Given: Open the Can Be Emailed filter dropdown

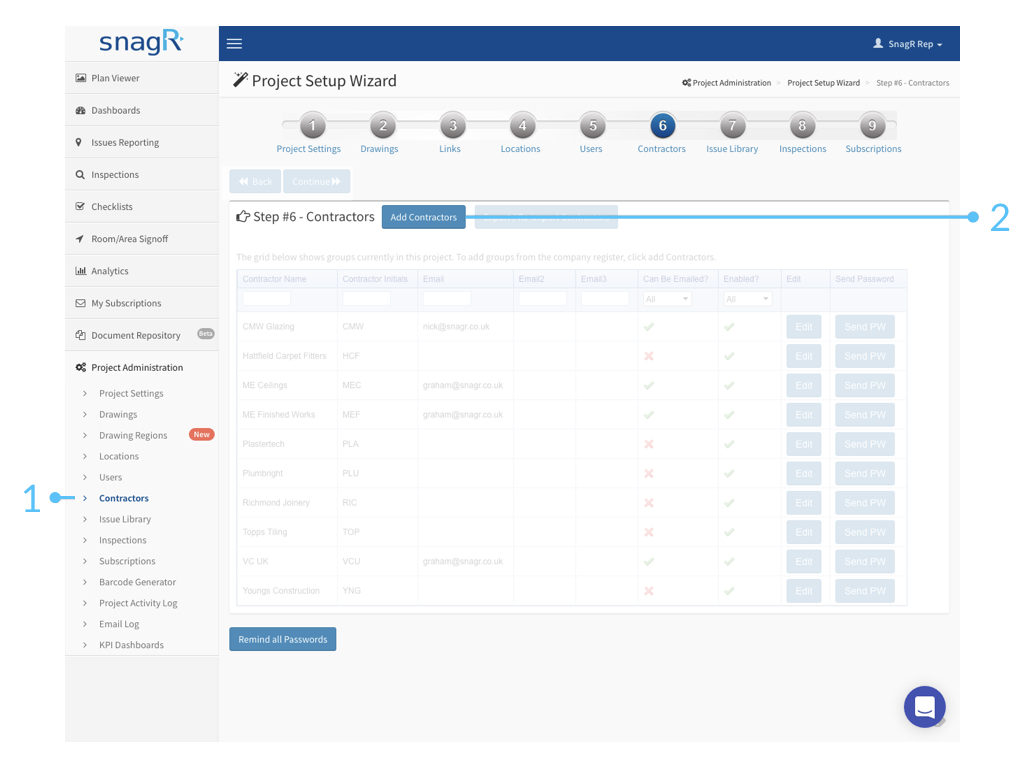Looking at the screenshot, I should 667,299.
